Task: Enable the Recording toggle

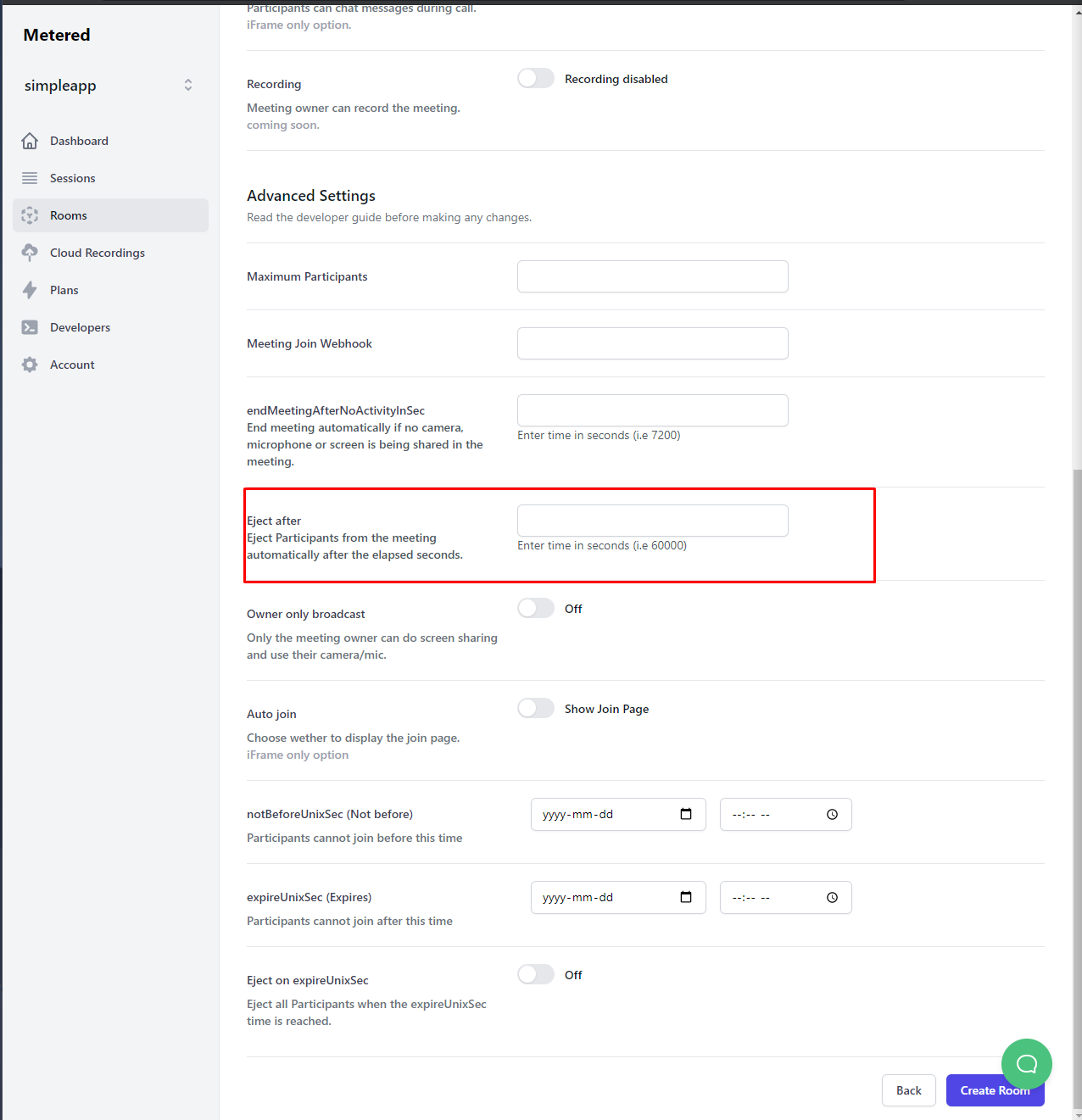Action: [x=536, y=78]
